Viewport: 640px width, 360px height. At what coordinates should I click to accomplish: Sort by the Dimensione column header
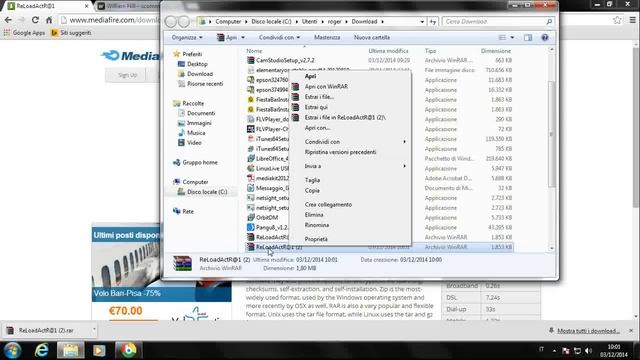click(x=496, y=51)
